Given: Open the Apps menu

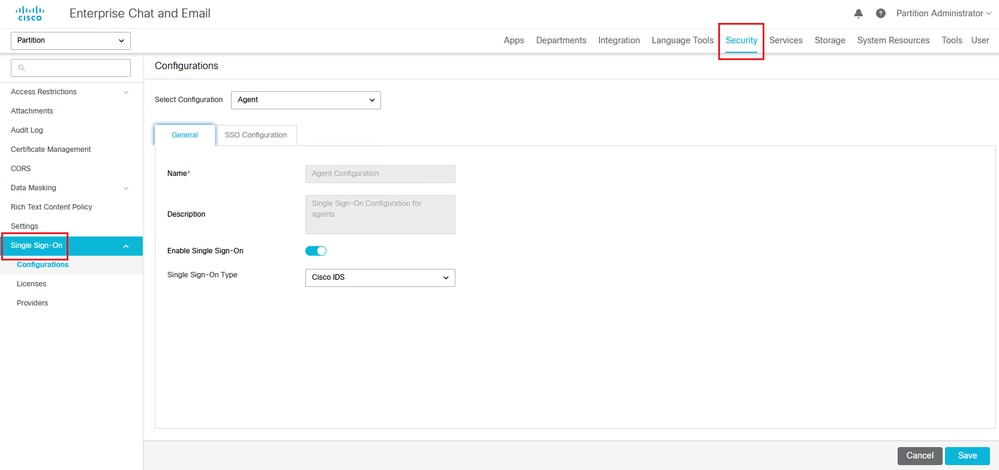Looking at the screenshot, I should point(514,40).
